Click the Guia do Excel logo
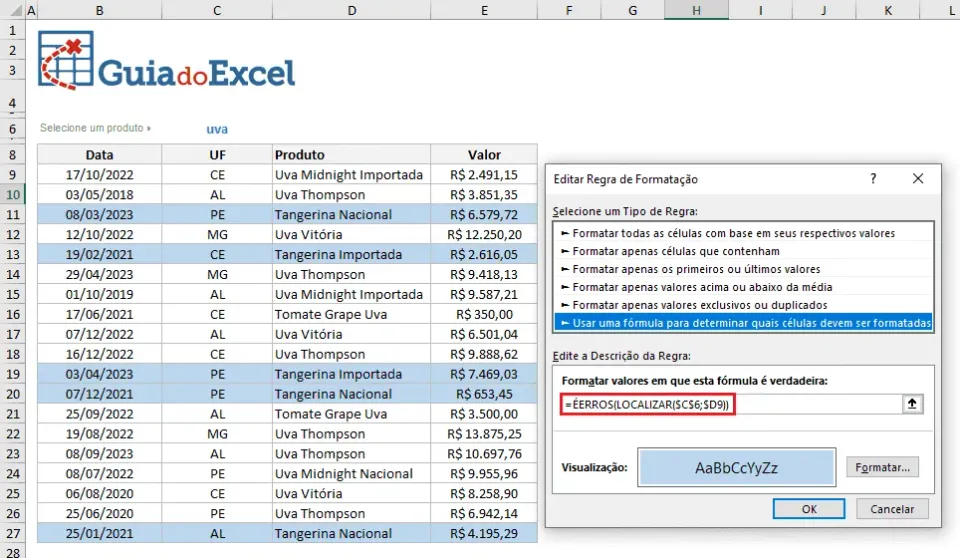The image size is (960, 558). coord(167,61)
